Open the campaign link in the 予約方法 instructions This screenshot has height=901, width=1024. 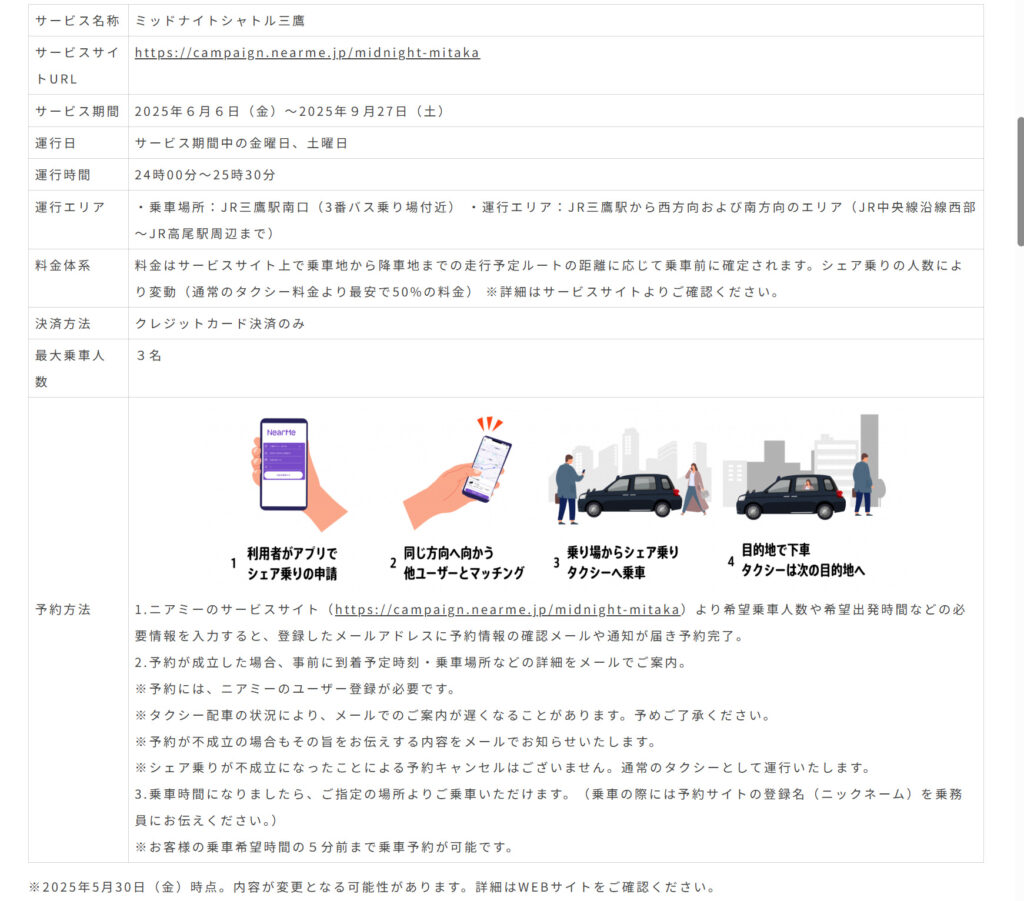tap(507, 609)
